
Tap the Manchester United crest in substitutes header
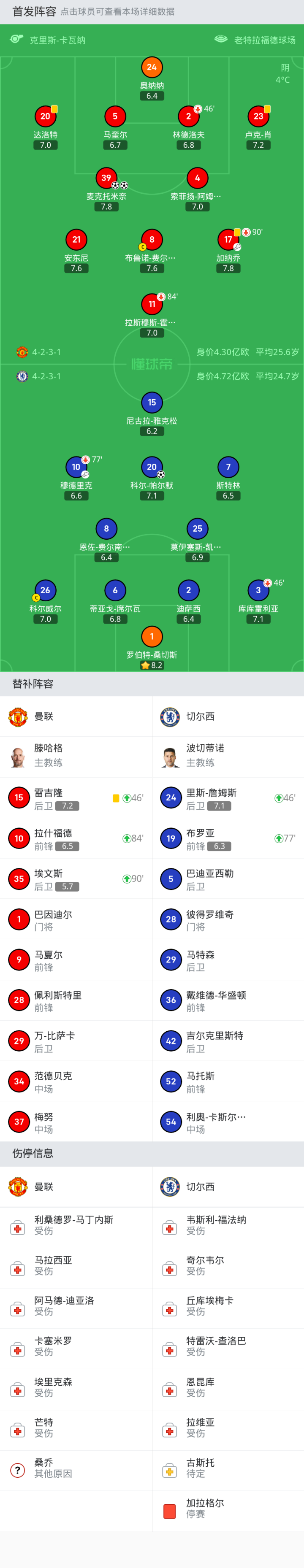pyautogui.click(x=18, y=716)
